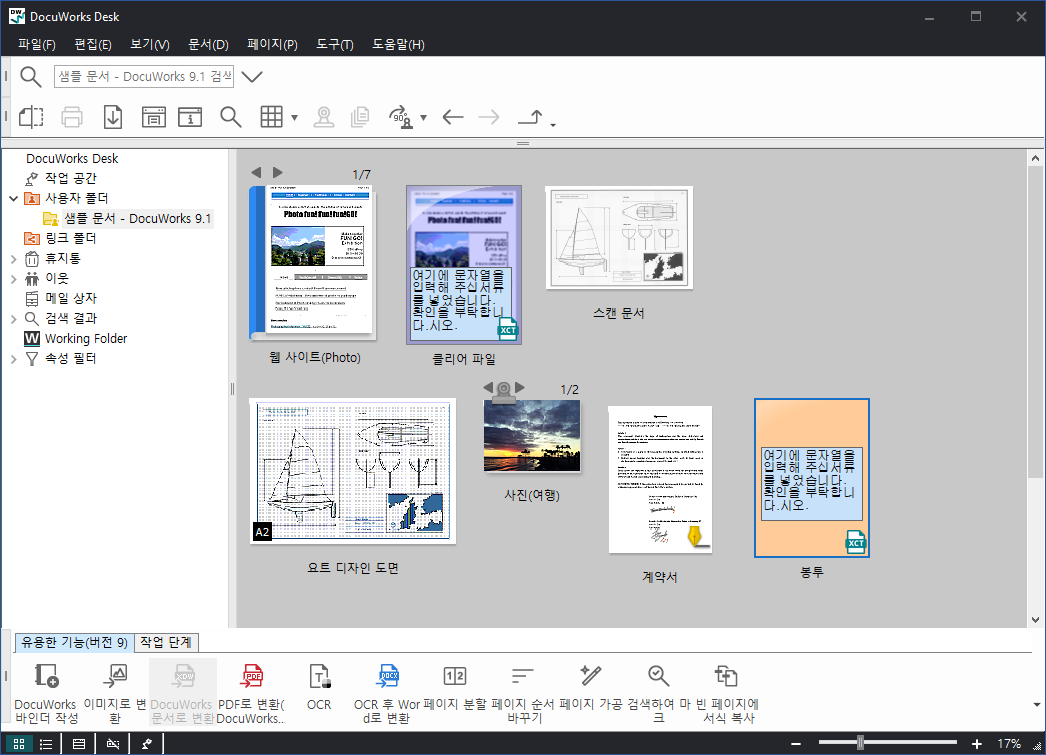Screen dimensions: 1046x755
Task: Click the 검색하여 마크 tool
Action: pyautogui.click(x=658, y=692)
